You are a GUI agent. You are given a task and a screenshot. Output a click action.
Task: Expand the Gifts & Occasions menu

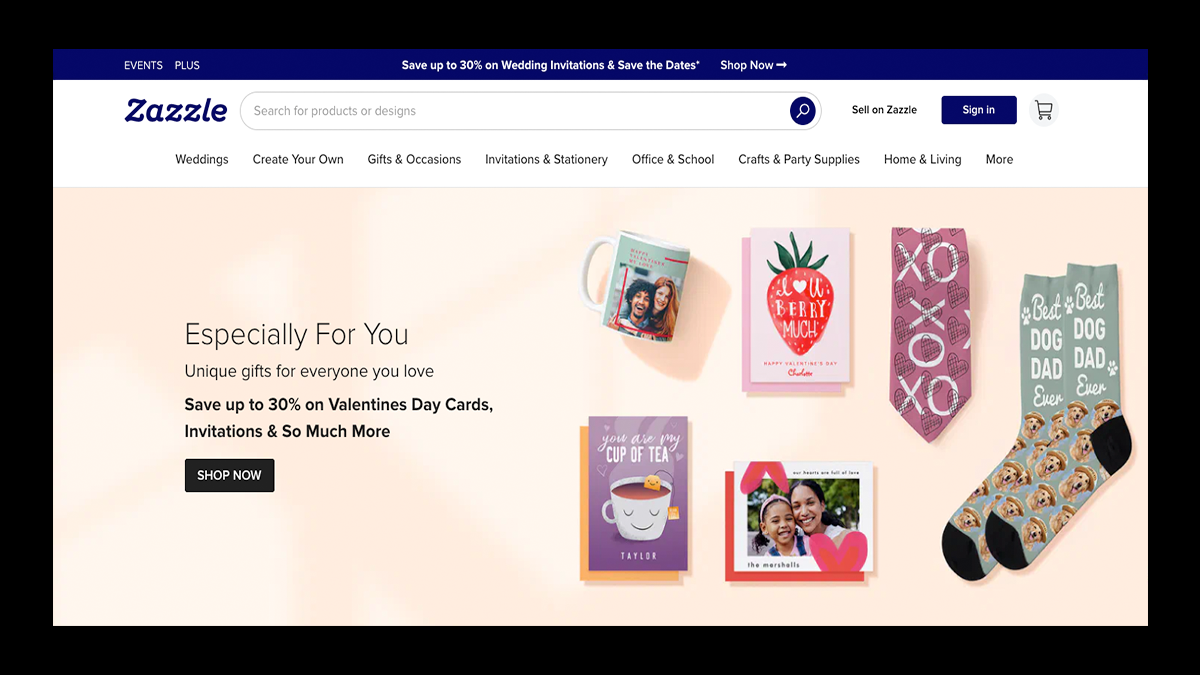pos(414,159)
